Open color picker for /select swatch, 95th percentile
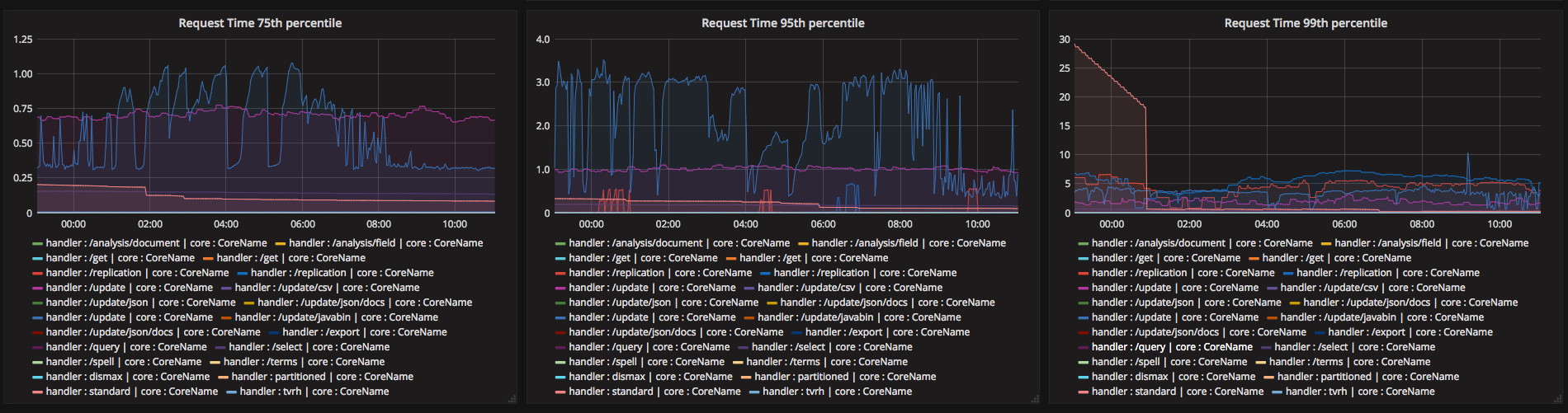 pos(744,347)
